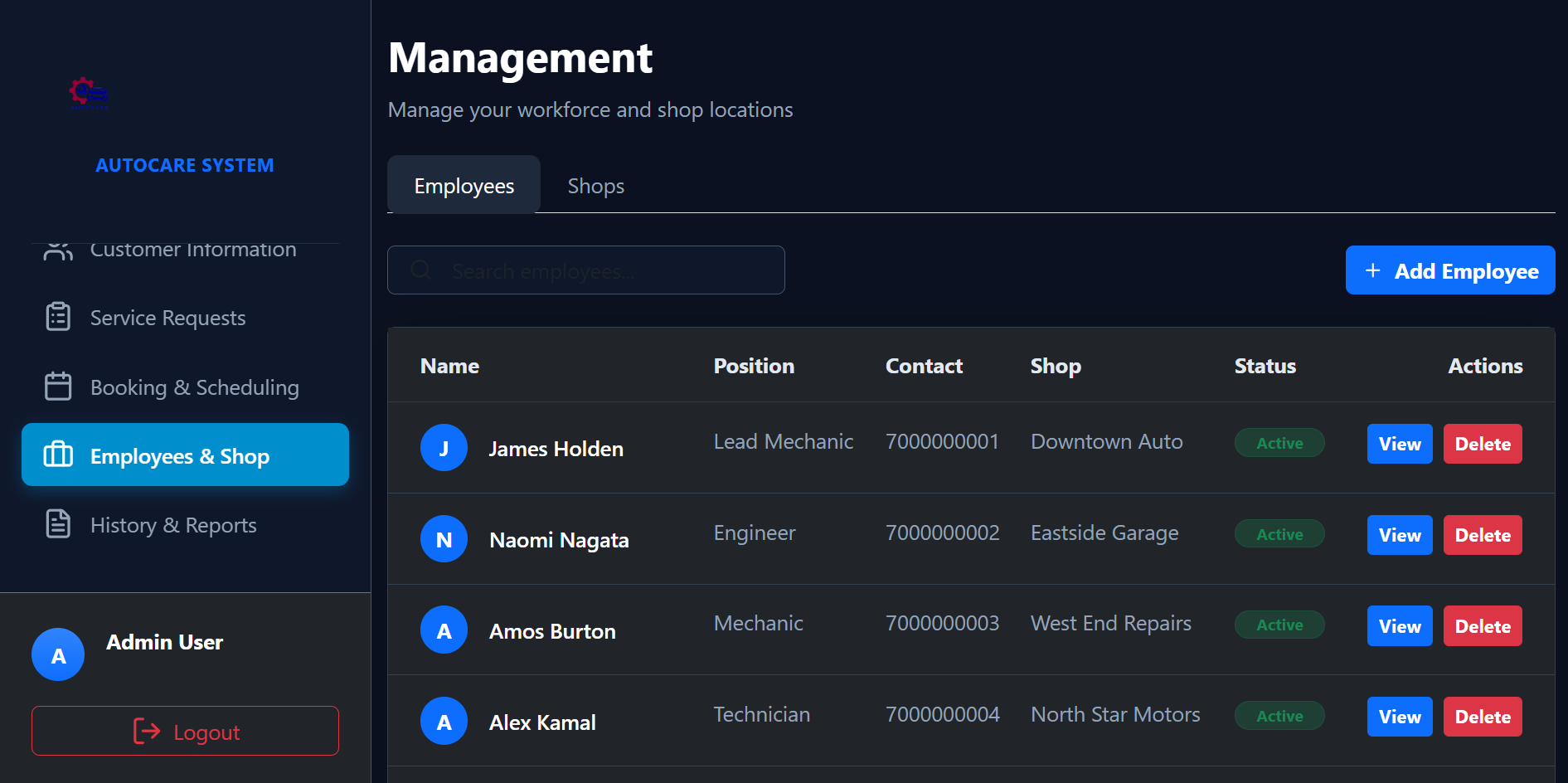
Task: Click the Eastside Garage shop cell
Action: pos(1104,533)
